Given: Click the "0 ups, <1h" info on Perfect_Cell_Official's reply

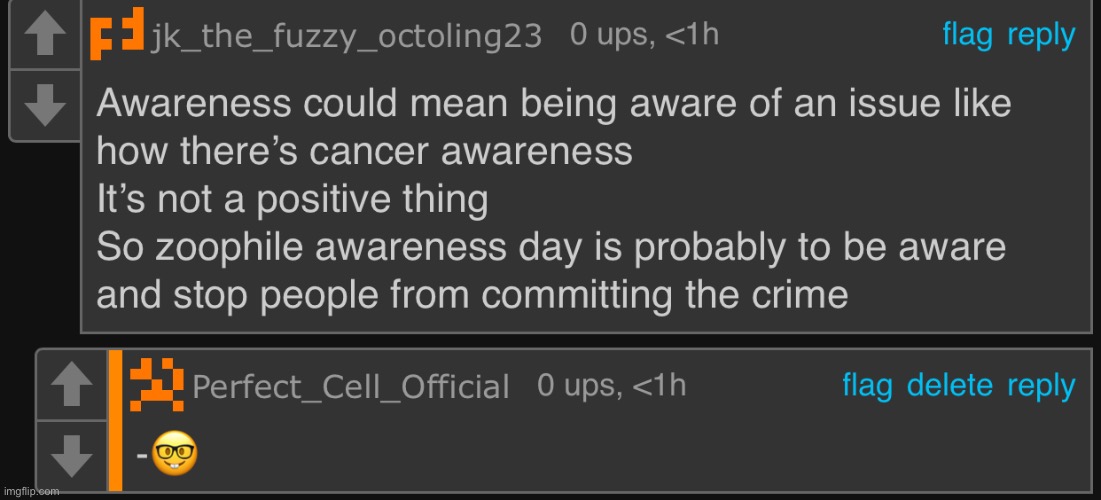Looking at the screenshot, I should point(611,385).
